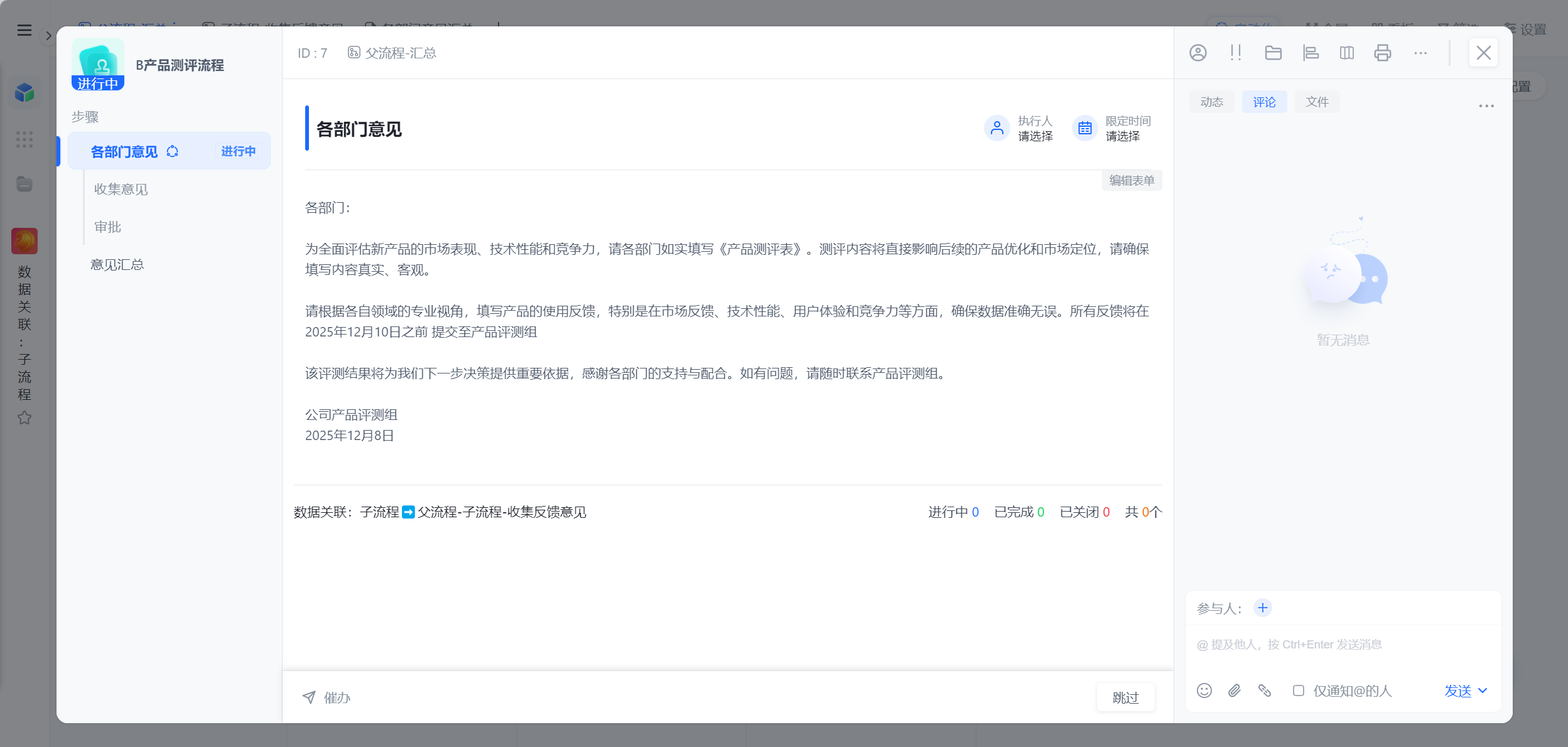The image size is (1568, 747).
Task: Attach a file with the paperclip icon
Action: [1235, 691]
